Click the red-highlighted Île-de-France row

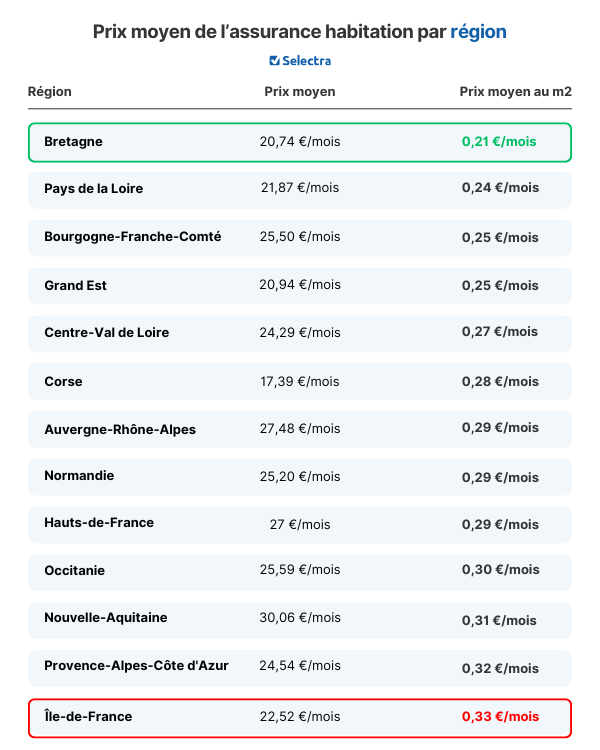[x=300, y=717]
